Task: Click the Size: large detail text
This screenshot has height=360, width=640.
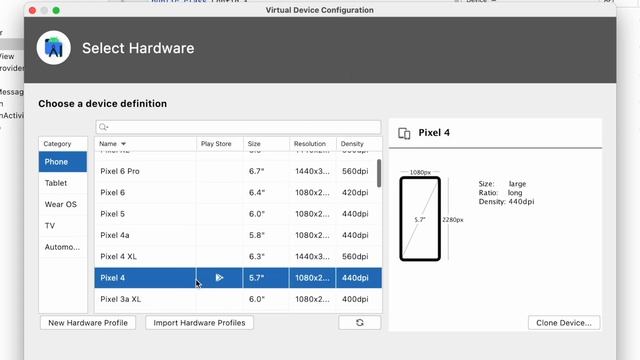Action: [502, 184]
